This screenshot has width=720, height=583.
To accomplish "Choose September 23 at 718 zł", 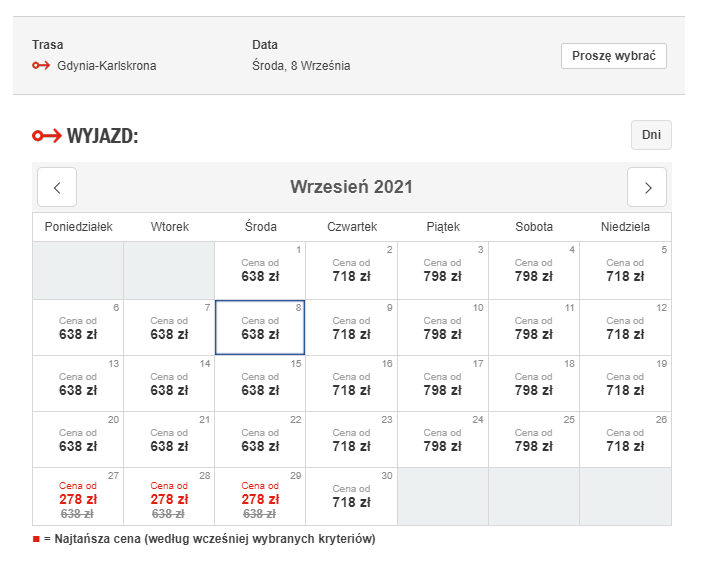I will tap(351, 439).
